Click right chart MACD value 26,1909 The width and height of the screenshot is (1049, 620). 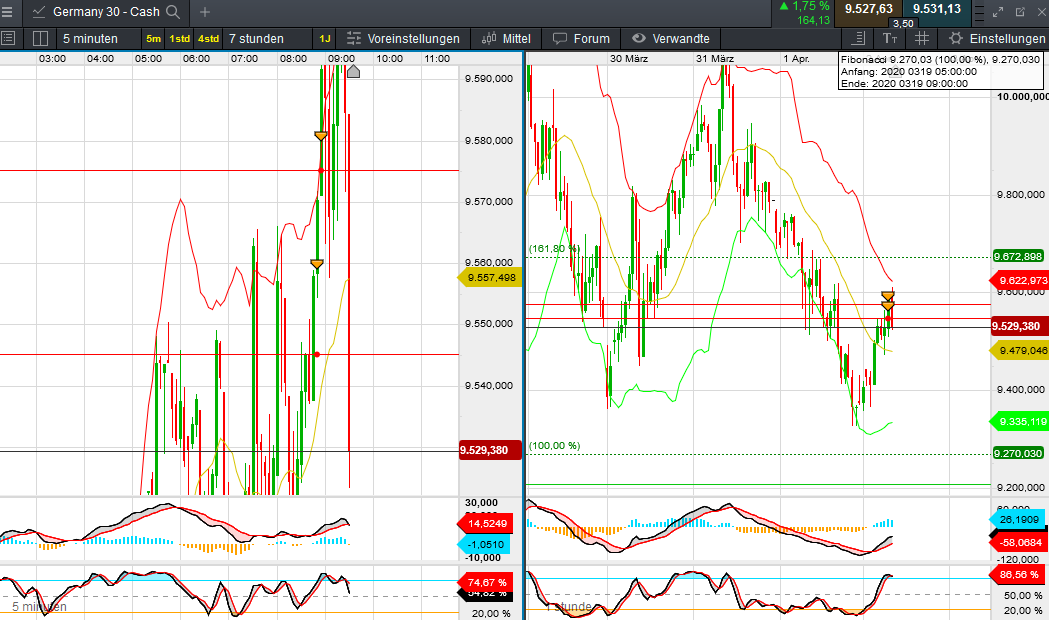pos(1018,520)
